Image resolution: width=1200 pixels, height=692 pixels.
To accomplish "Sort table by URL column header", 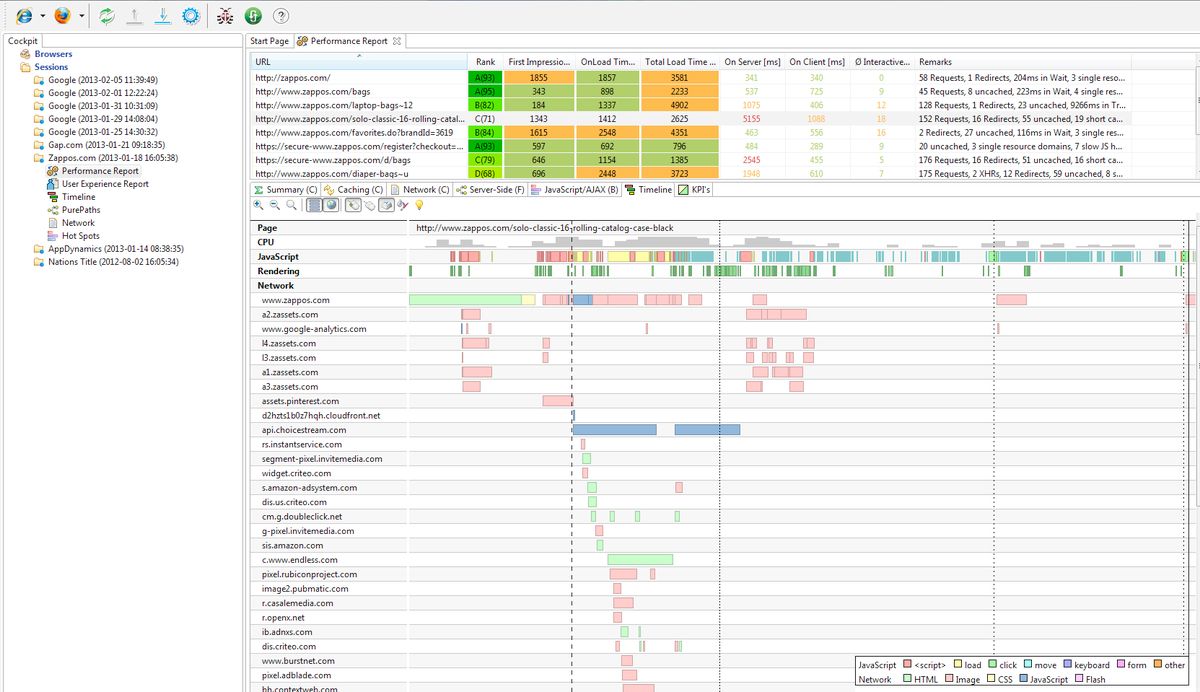I will coord(359,61).
